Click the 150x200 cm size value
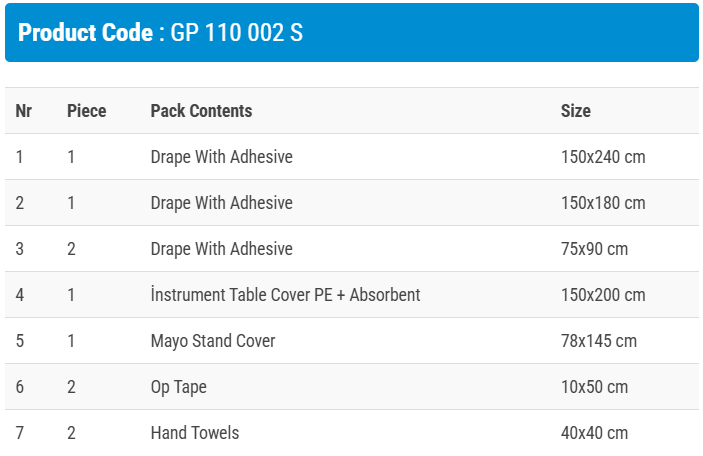The width and height of the screenshot is (703, 456). coord(603,295)
